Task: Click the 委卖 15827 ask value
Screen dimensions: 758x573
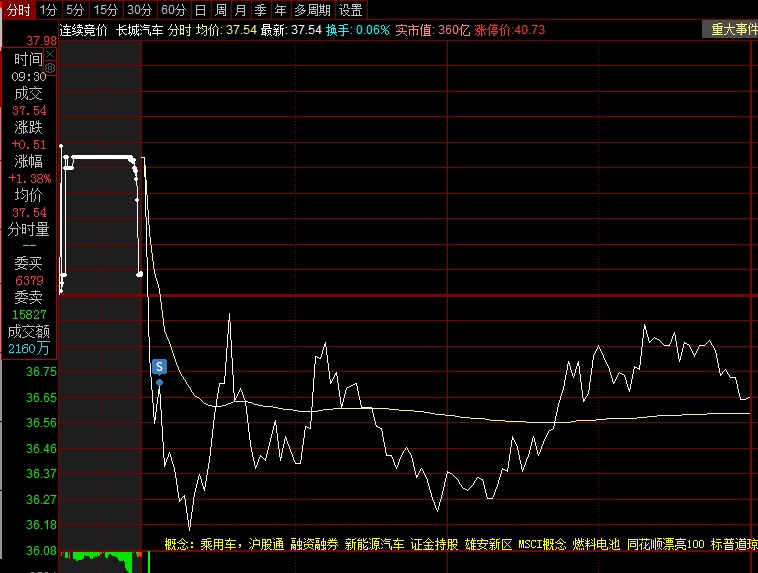Action: (x=29, y=315)
